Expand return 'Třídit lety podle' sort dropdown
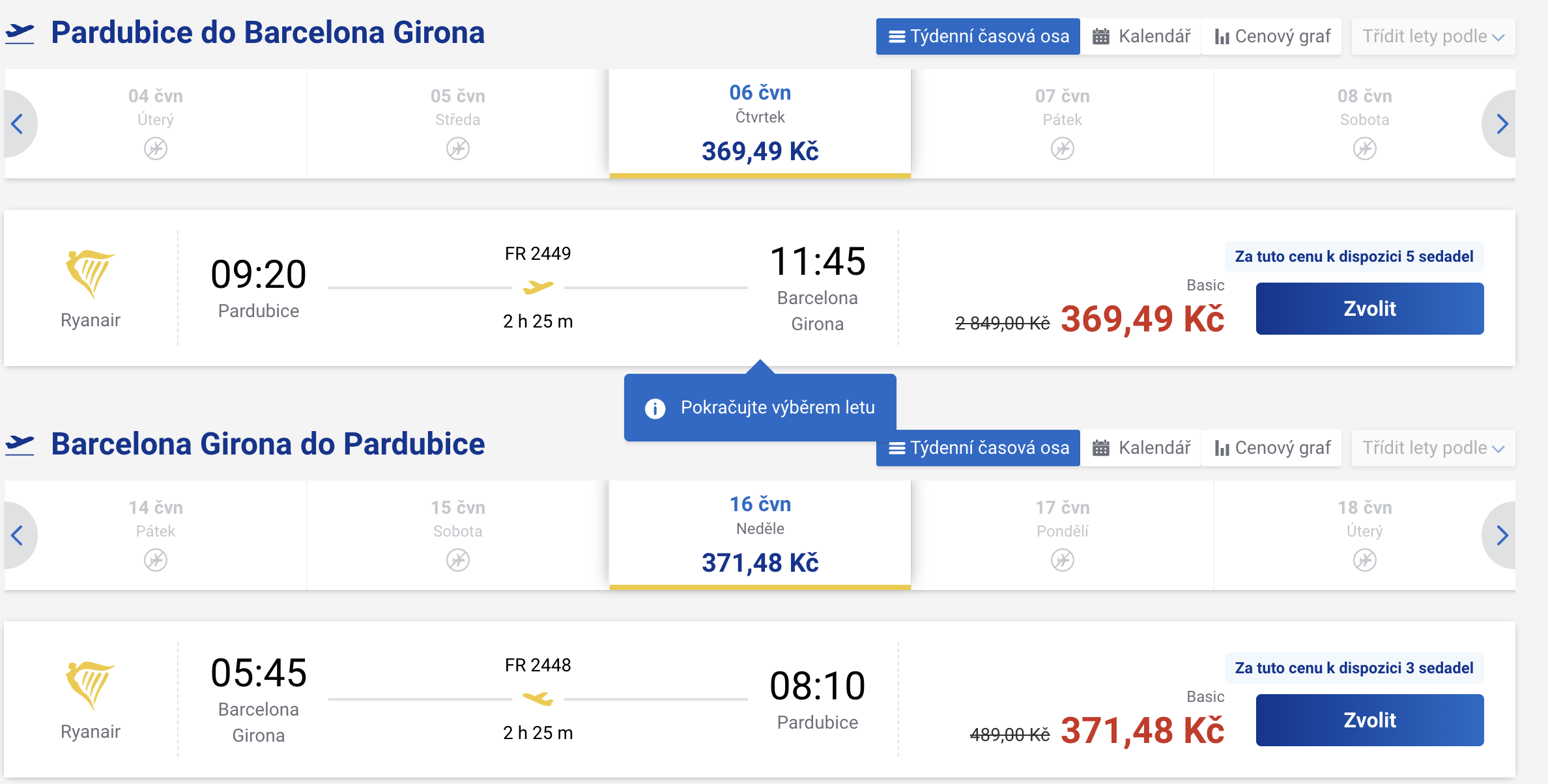The height and width of the screenshot is (784, 1548). tap(1433, 448)
